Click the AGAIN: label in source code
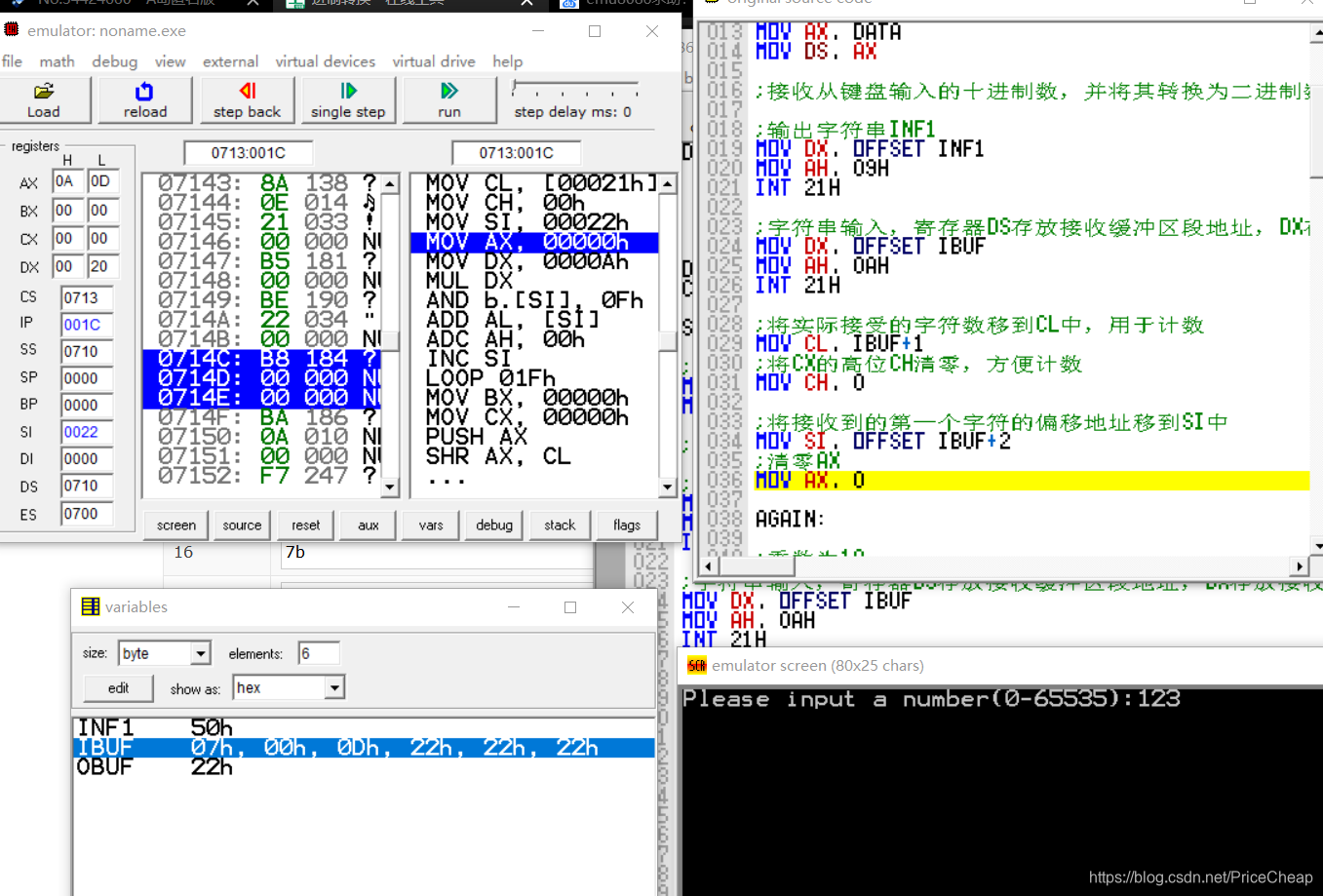 point(791,520)
